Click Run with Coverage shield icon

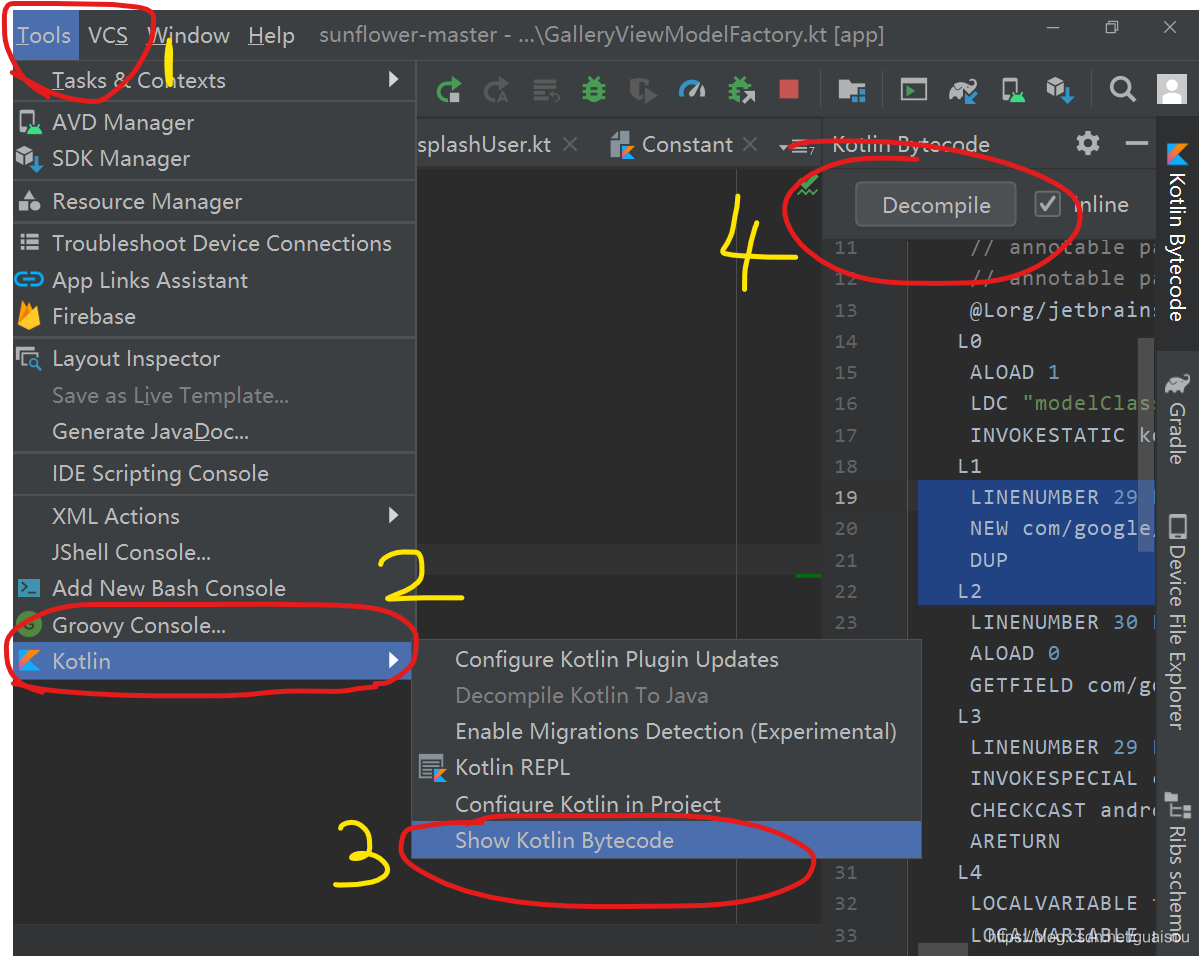pos(642,90)
